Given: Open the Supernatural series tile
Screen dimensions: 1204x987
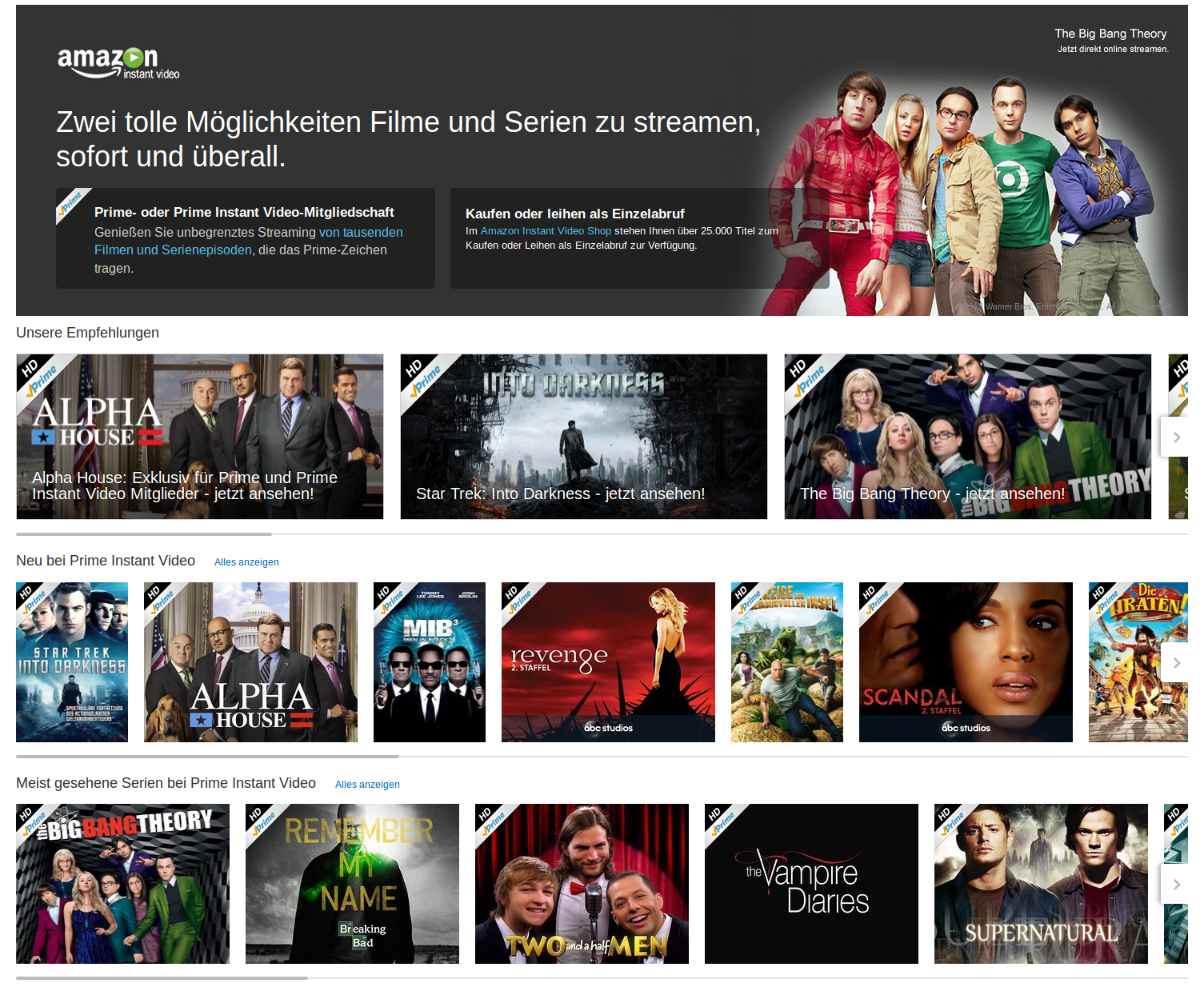Looking at the screenshot, I should (x=1041, y=884).
